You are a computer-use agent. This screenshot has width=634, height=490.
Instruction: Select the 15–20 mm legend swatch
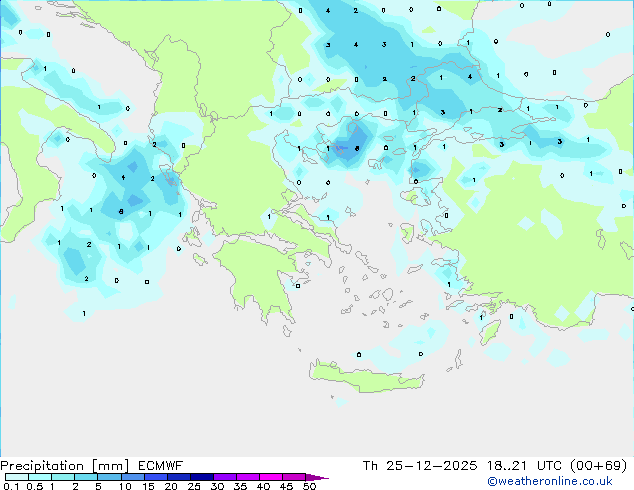(x=155, y=477)
